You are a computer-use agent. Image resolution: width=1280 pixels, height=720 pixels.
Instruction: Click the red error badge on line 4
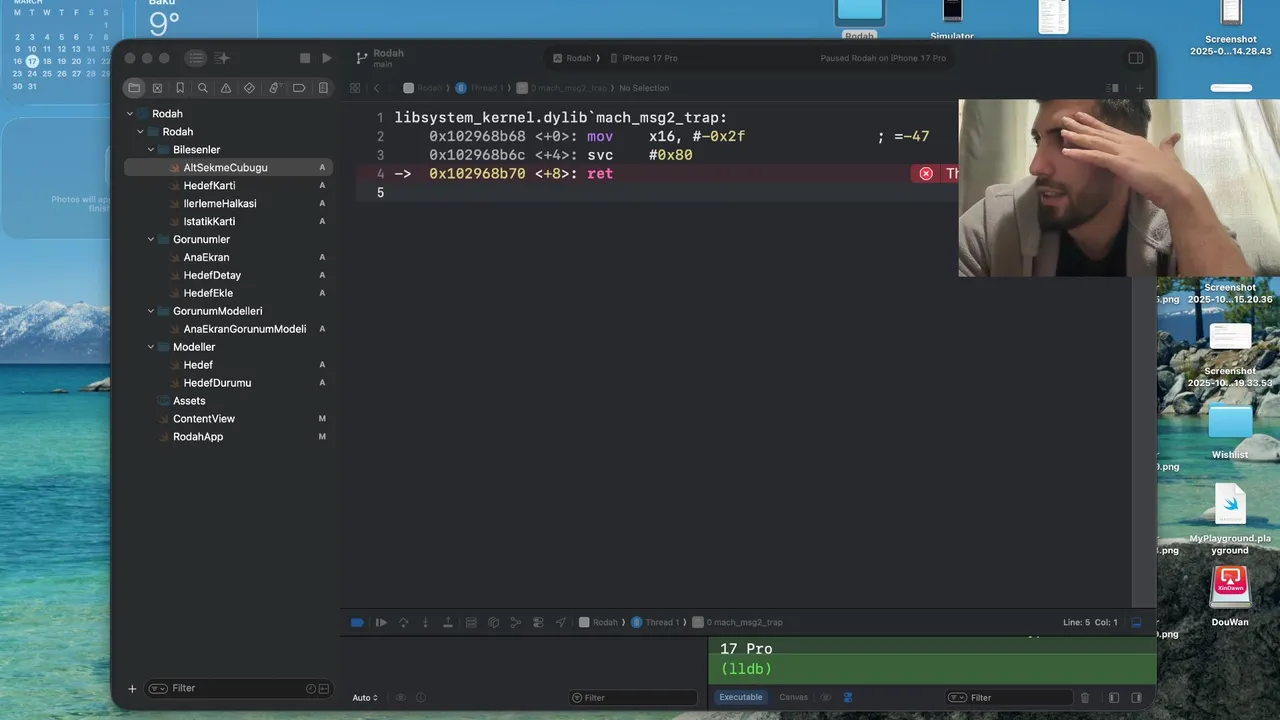(x=926, y=174)
